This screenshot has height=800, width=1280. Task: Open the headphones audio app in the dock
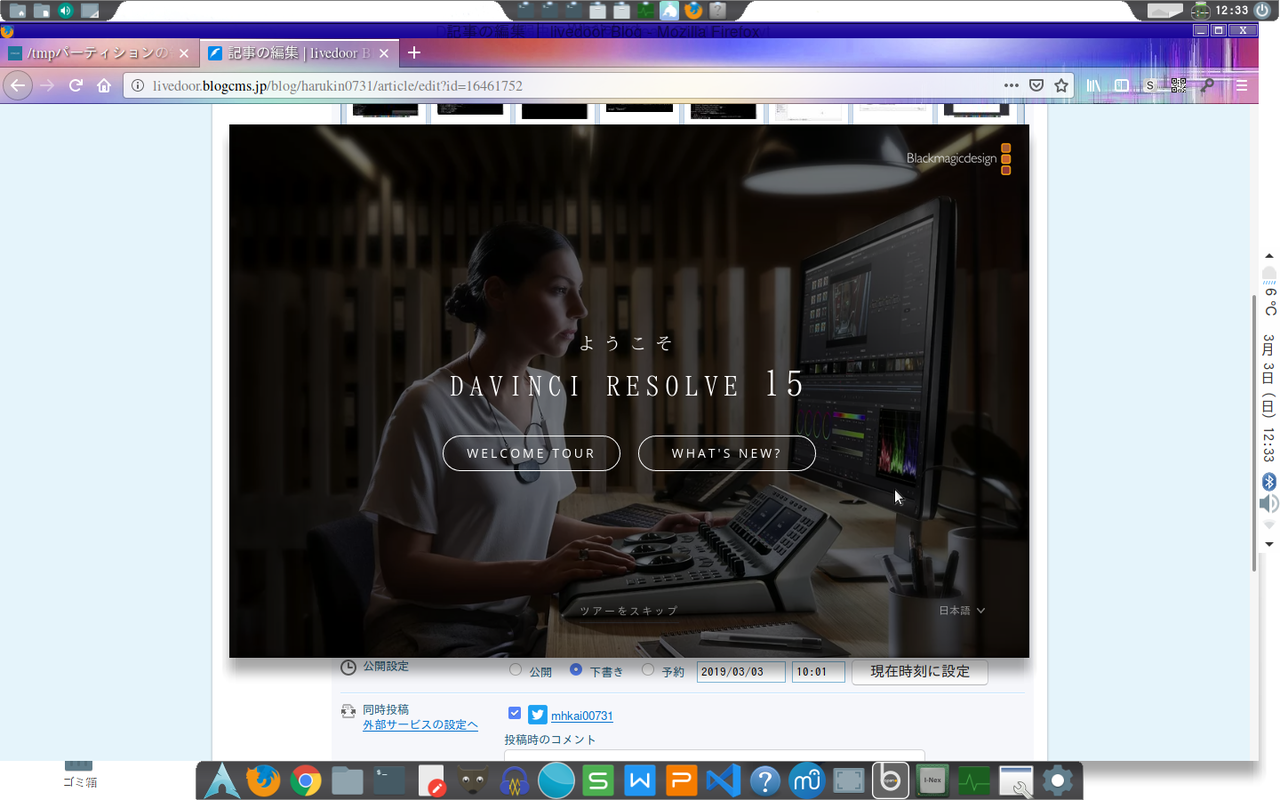514,780
